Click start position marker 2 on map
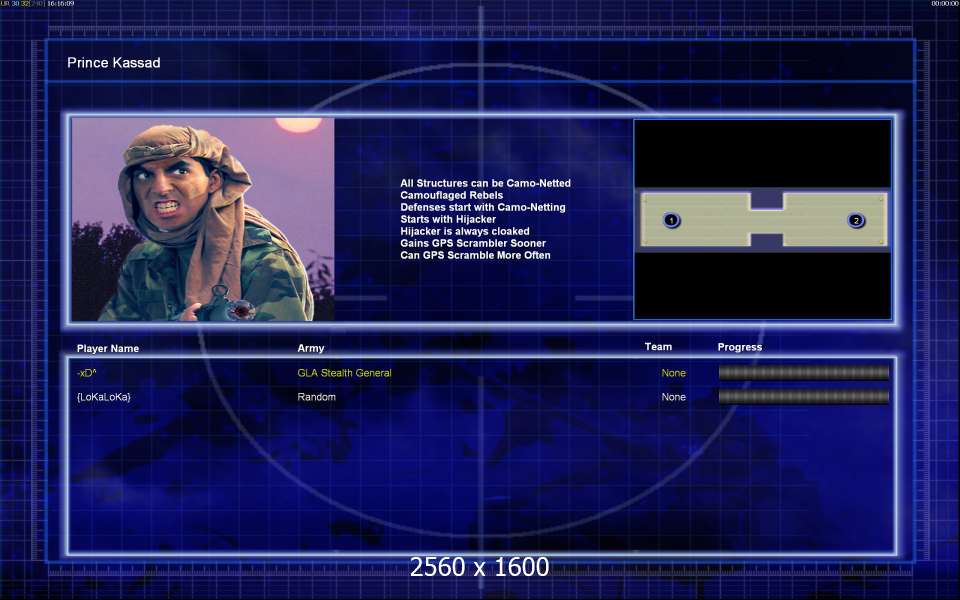 (x=855, y=220)
